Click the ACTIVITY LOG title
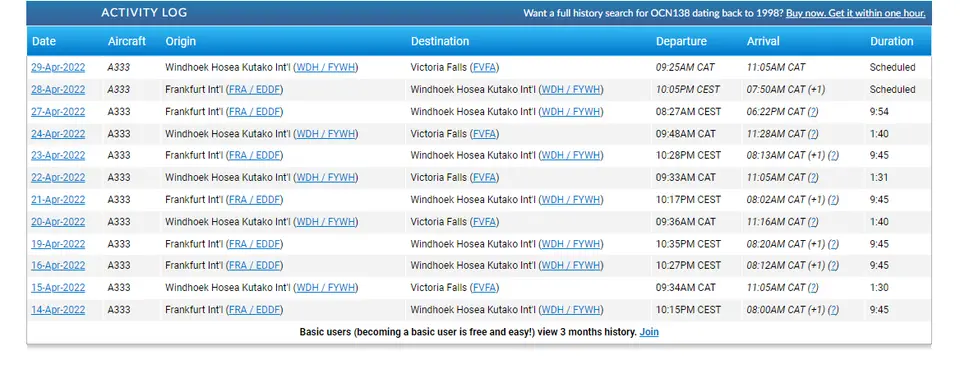The height and width of the screenshot is (365, 960). (144, 13)
